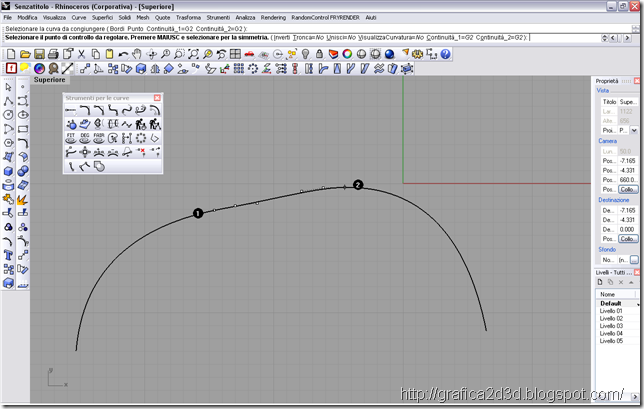Save the model with the floppy disk icon

39,54
